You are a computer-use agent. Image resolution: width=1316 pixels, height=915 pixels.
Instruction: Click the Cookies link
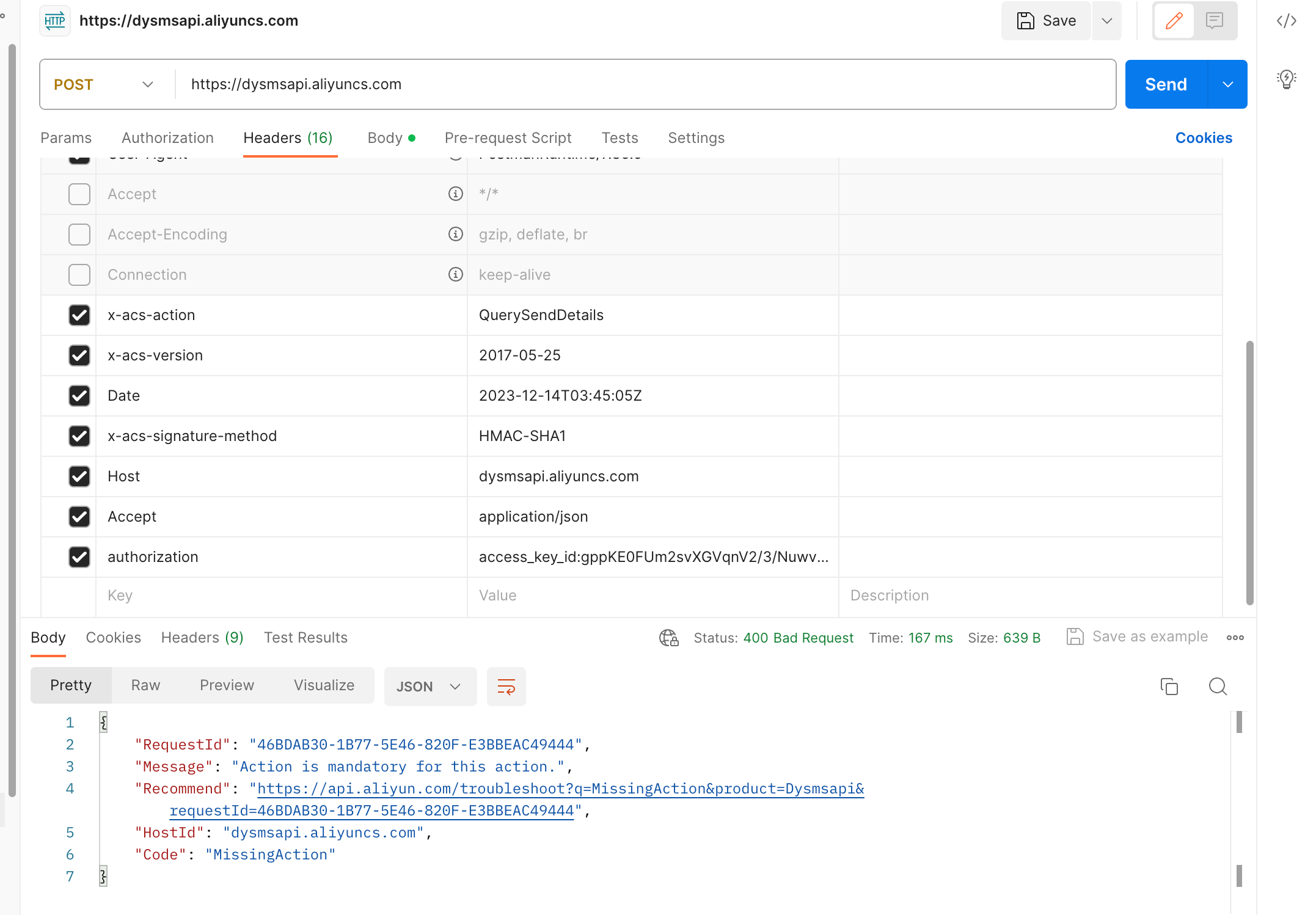pos(1203,138)
